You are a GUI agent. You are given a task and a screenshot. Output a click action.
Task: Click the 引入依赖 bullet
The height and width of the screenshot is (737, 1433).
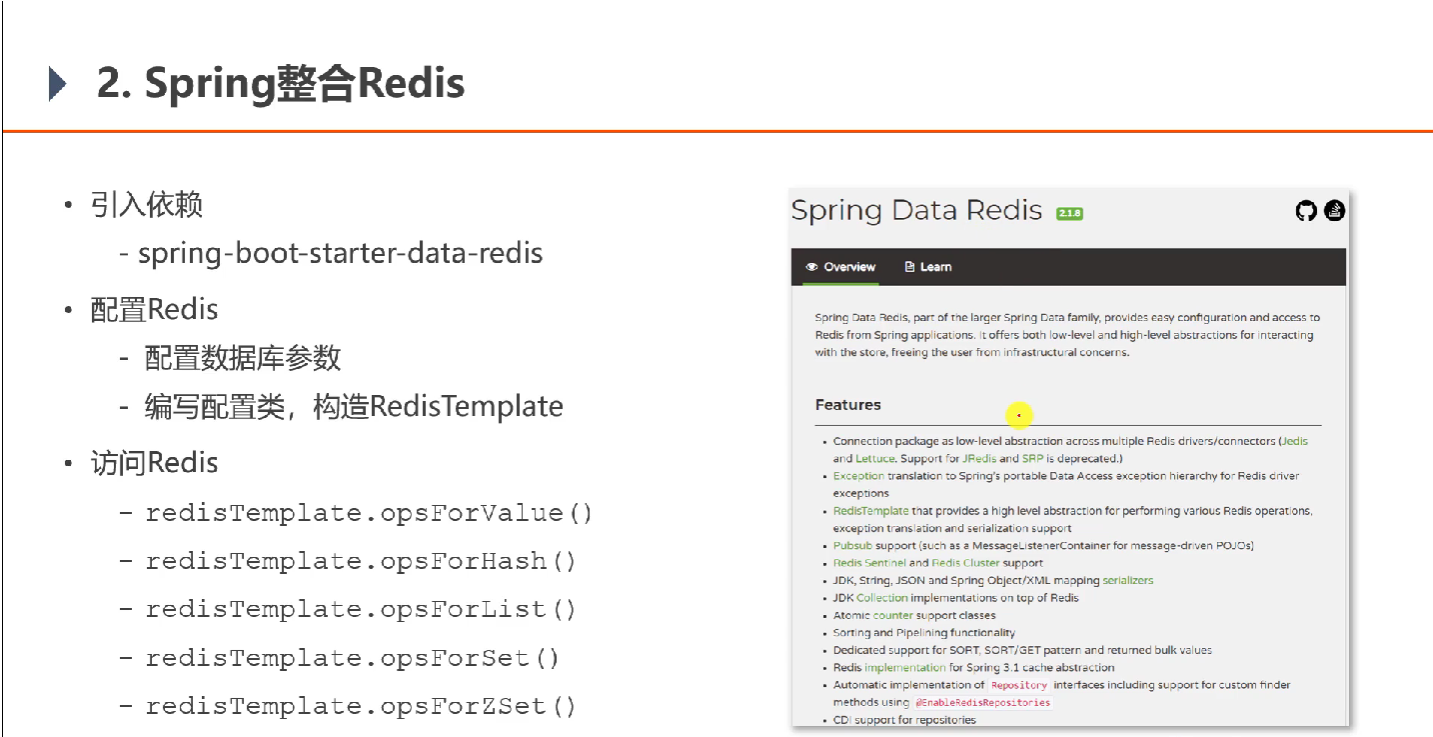[146, 205]
